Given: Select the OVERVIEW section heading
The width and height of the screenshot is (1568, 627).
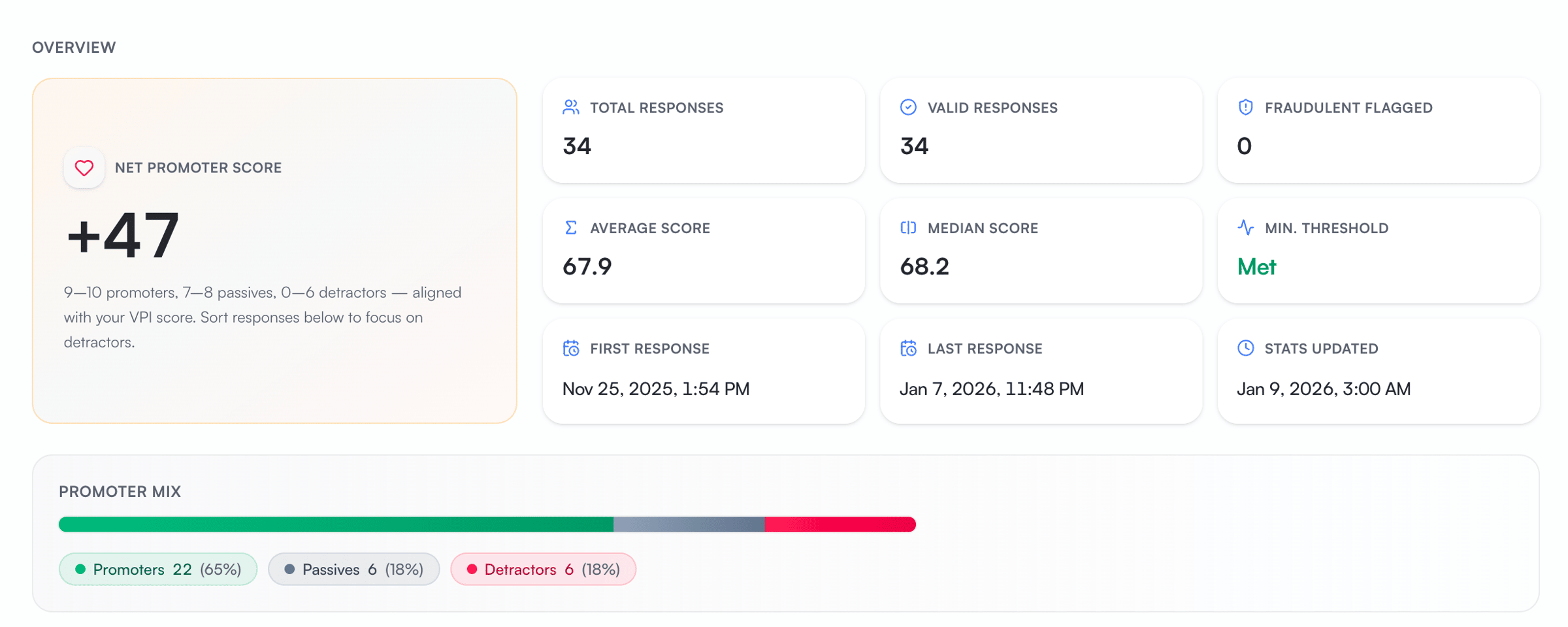Looking at the screenshot, I should pos(74,46).
